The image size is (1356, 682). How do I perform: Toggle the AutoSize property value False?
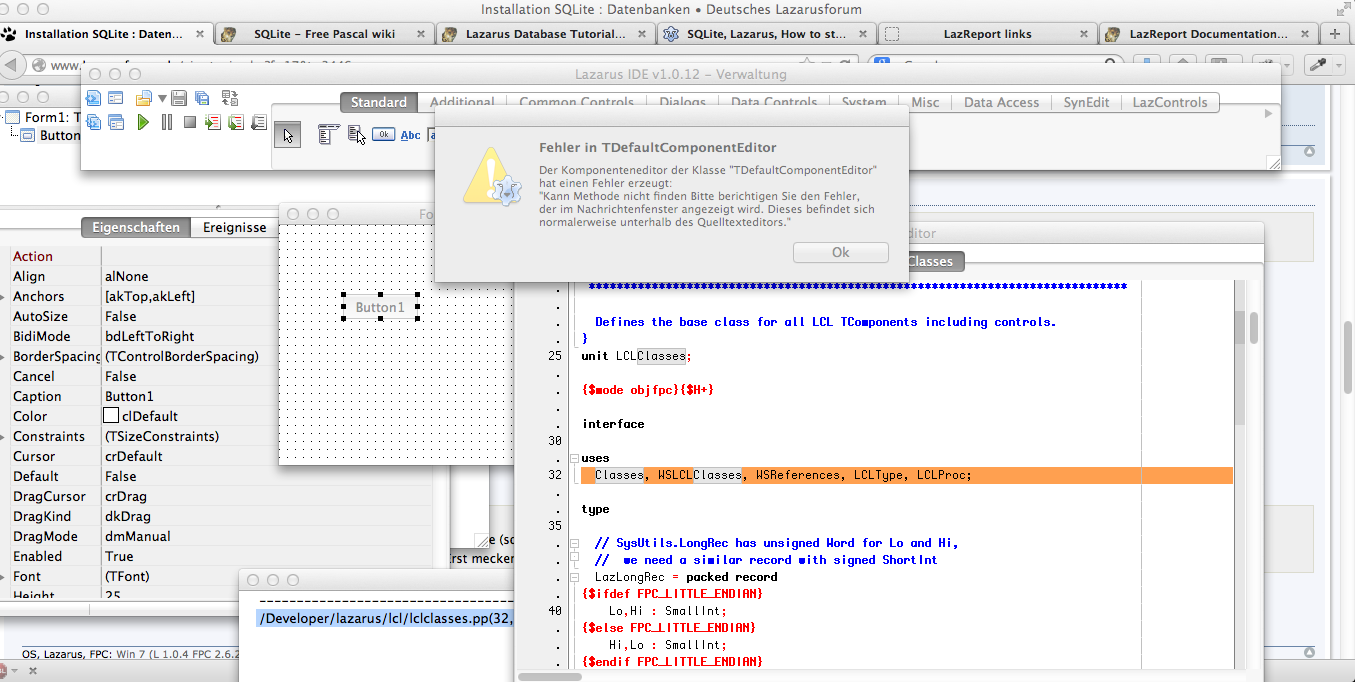point(121,316)
